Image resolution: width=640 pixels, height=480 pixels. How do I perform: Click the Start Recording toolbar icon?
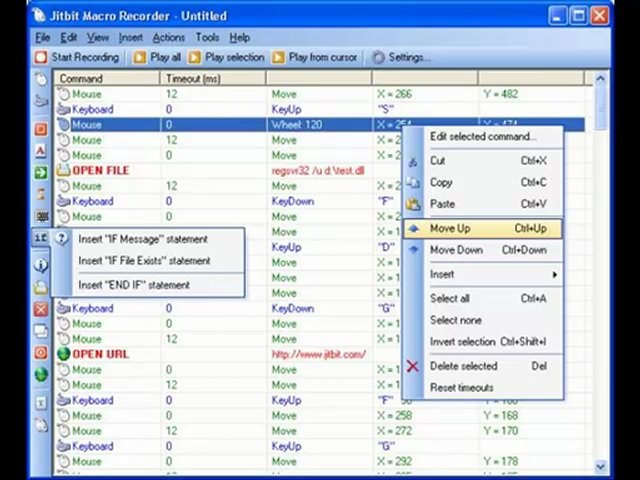(x=41, y=57)
